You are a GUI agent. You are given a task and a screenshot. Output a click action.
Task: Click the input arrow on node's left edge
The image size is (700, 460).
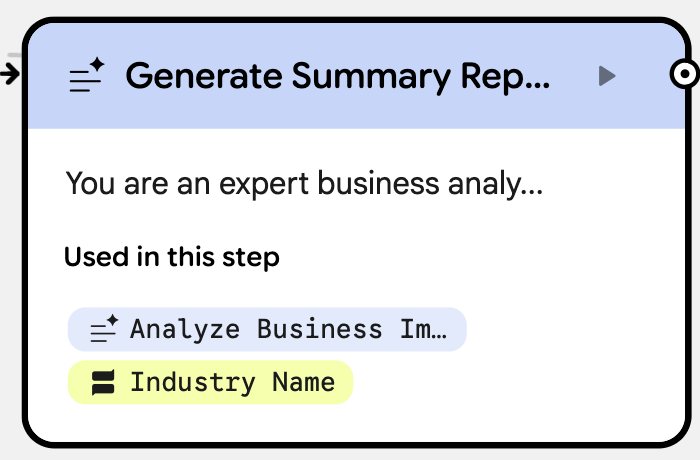[x=11, y=73]
